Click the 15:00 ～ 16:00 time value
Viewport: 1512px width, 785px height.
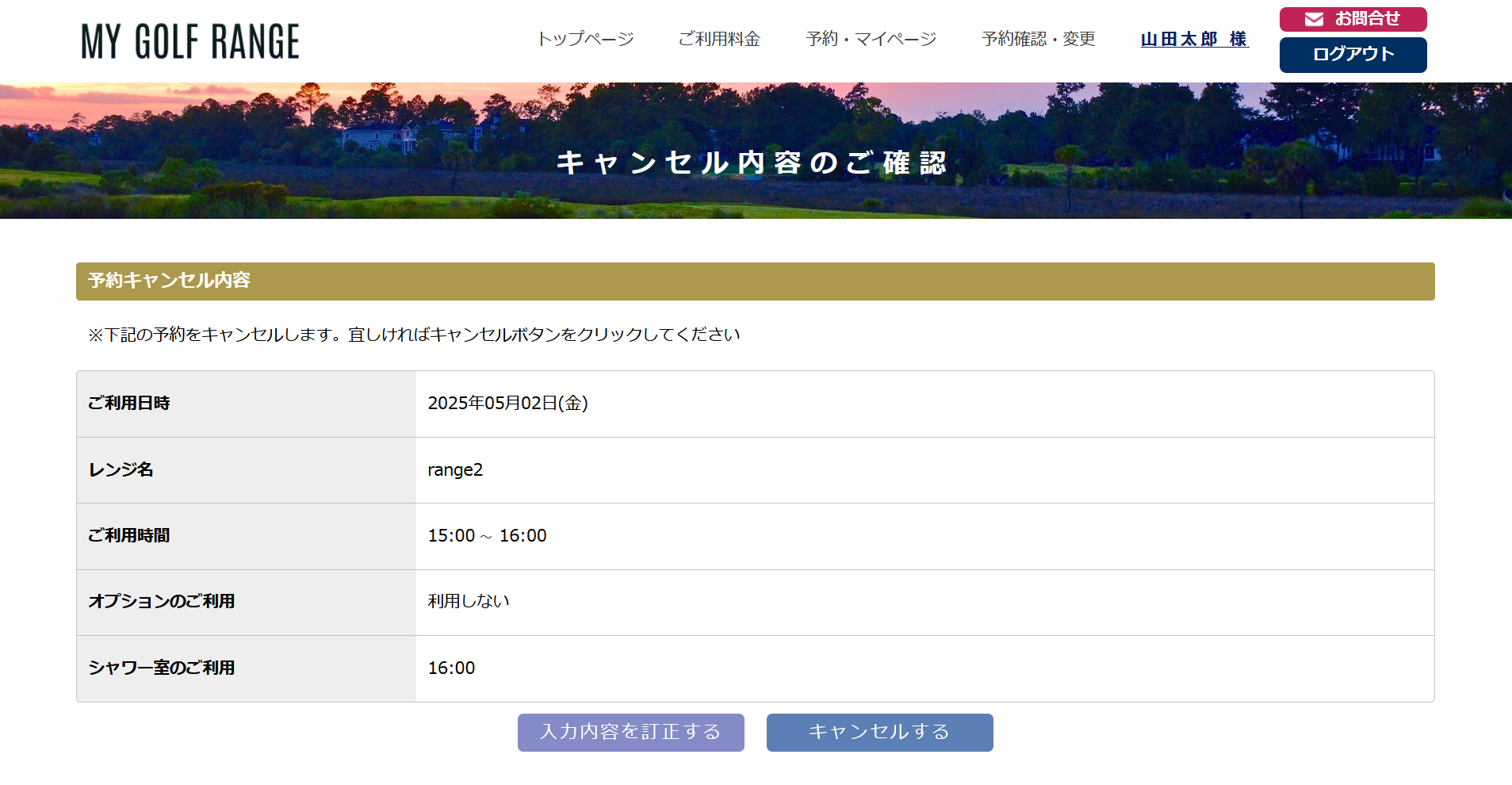pos(487,536)
